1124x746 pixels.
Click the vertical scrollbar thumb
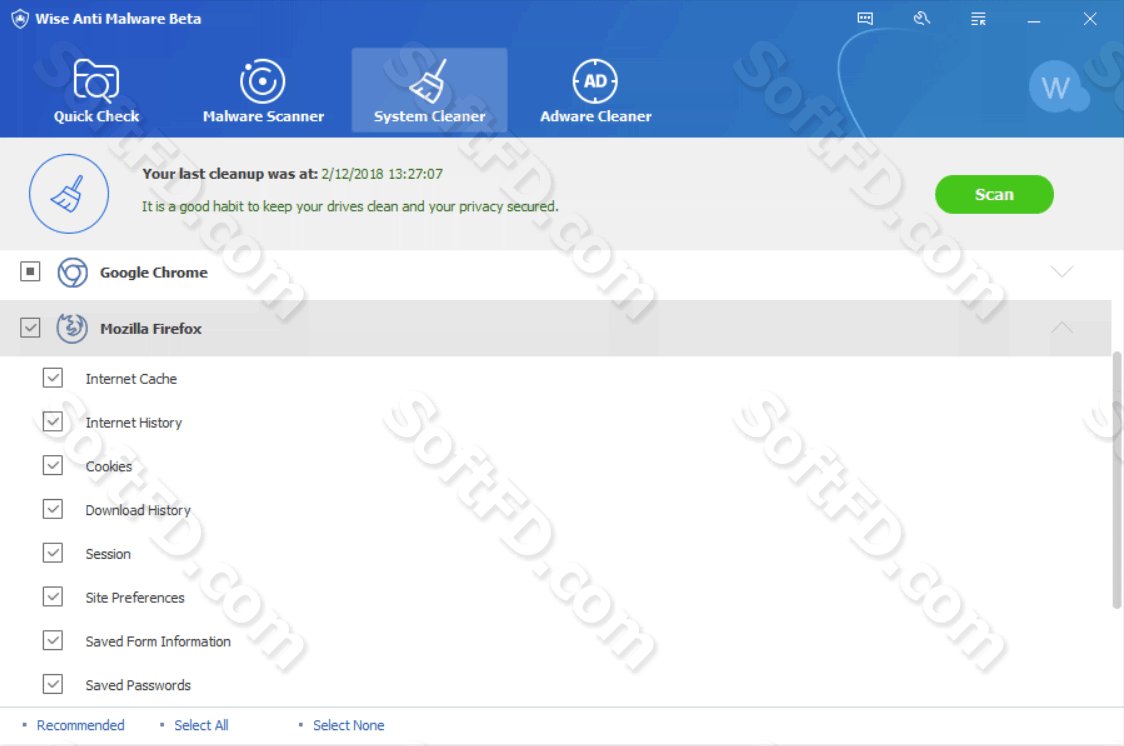tap(1117, 480)
